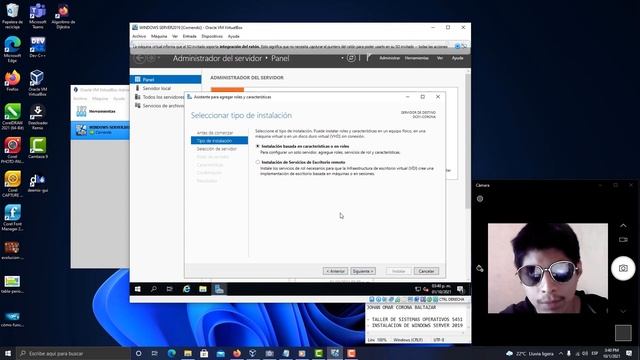Image resolution: width=640 pixels, height=360 pixels.
Task: Open CorelDRAW 2021 desktop shortcut
Action: pyautogui.click(x=12, y=116)
